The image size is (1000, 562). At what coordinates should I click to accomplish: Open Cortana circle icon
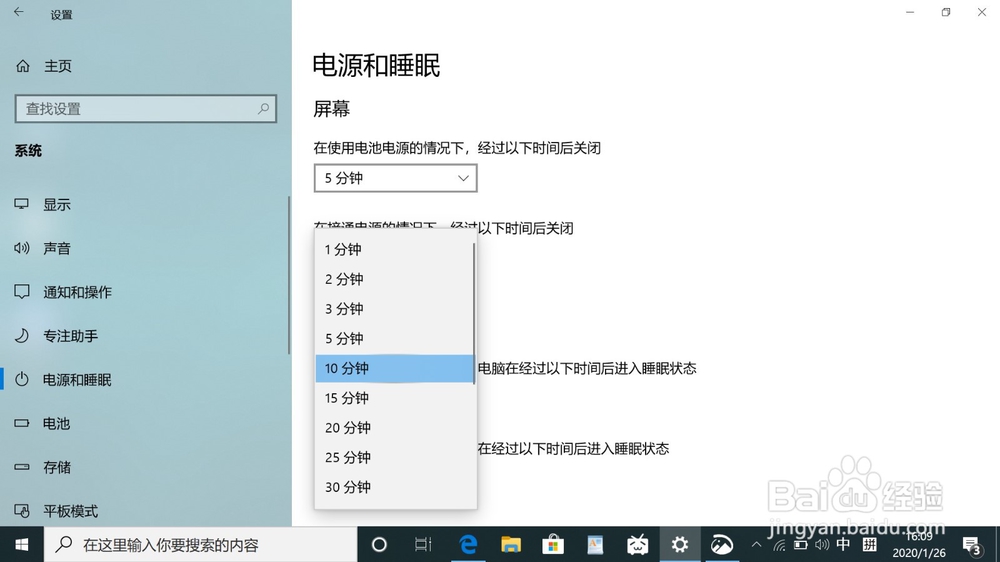(379, 545)
